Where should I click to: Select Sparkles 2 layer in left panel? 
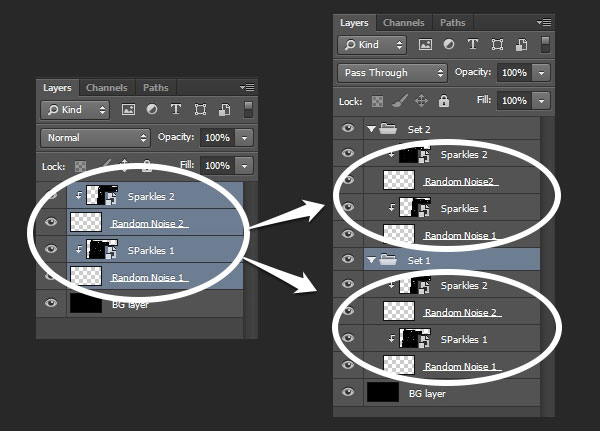pyautogui.click(x=155, y=196)
